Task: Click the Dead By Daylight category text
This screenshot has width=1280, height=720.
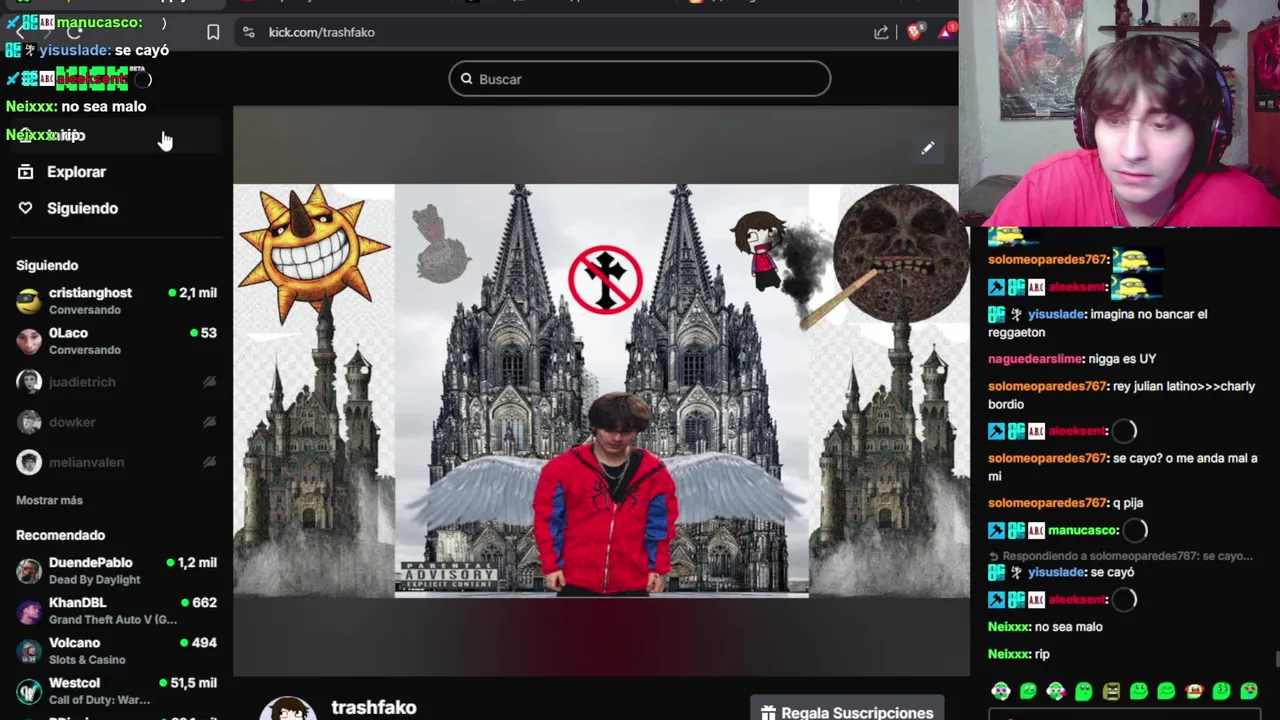Action: (x=95, y=580)
